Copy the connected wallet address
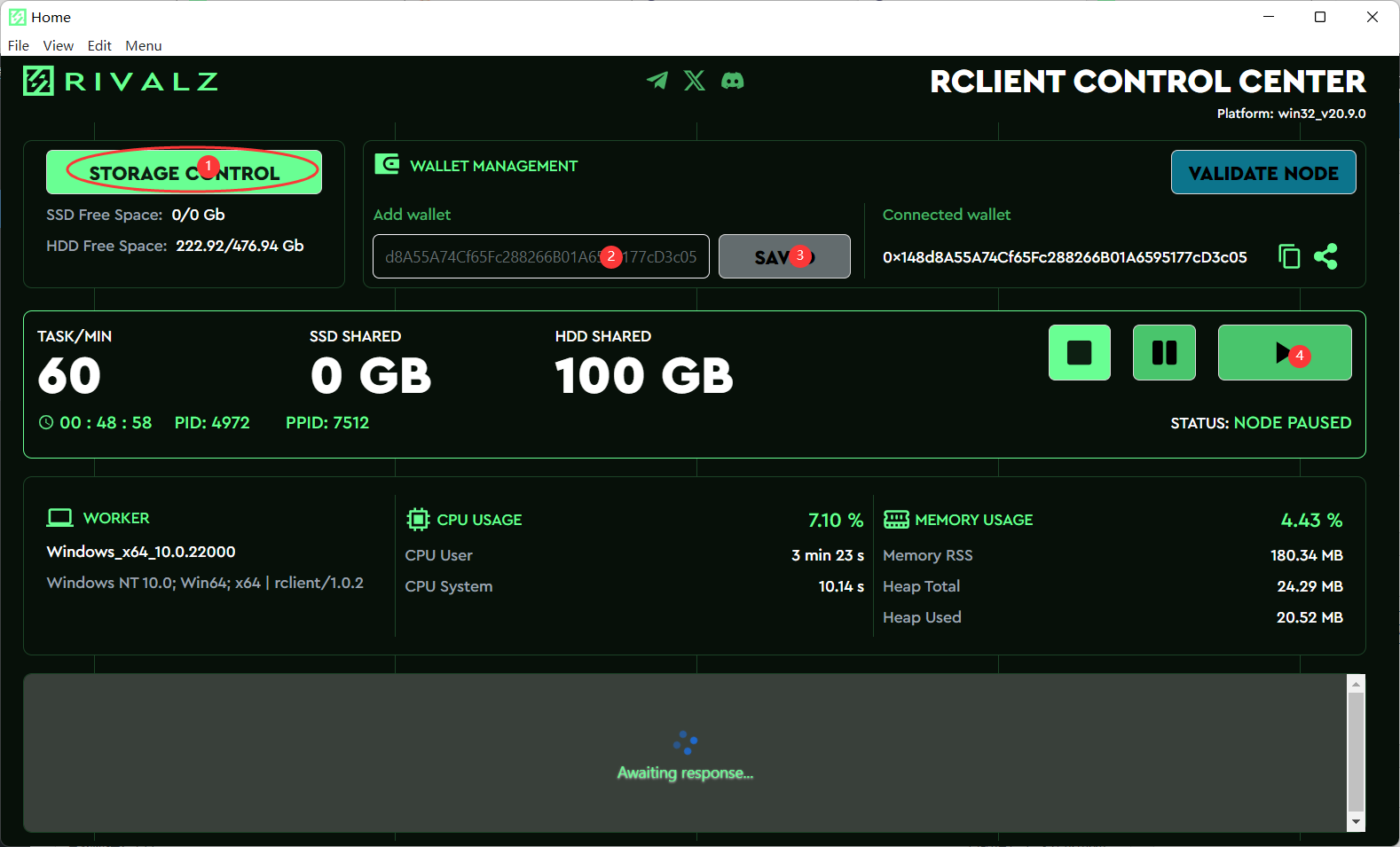The image size is (1400, 847). pos(1289,256)
